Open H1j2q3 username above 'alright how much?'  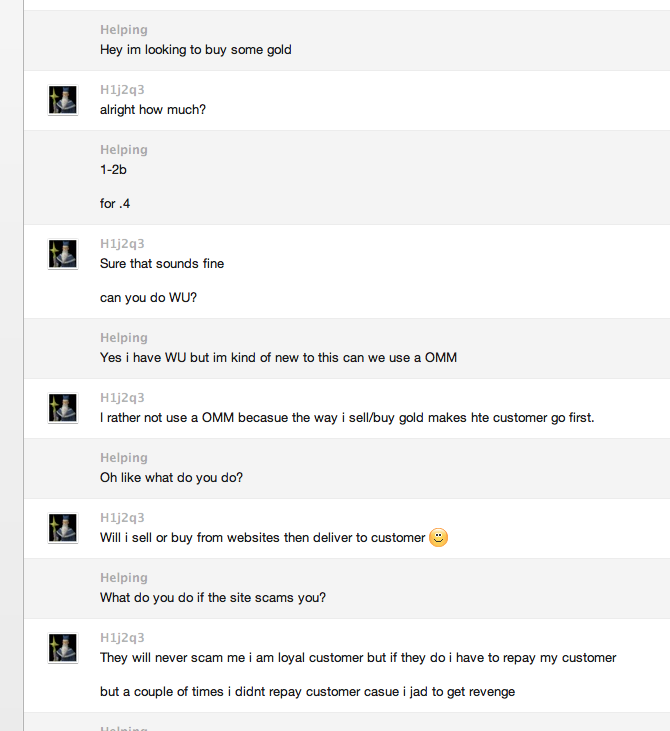[x=122, y=90]
